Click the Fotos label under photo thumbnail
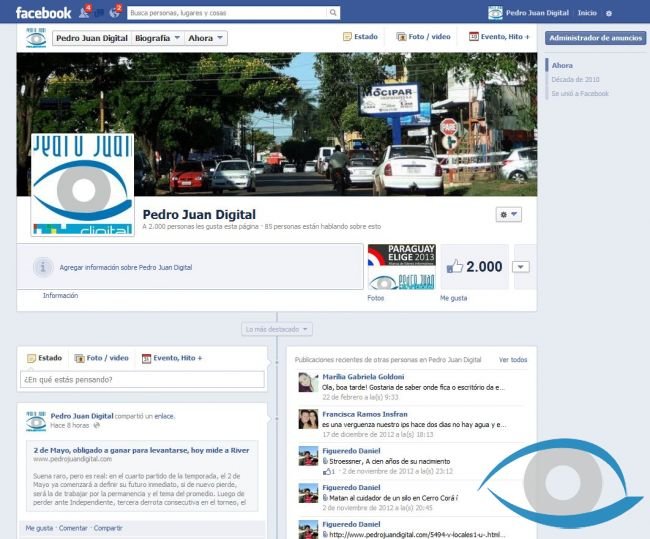 pos(376,298)
